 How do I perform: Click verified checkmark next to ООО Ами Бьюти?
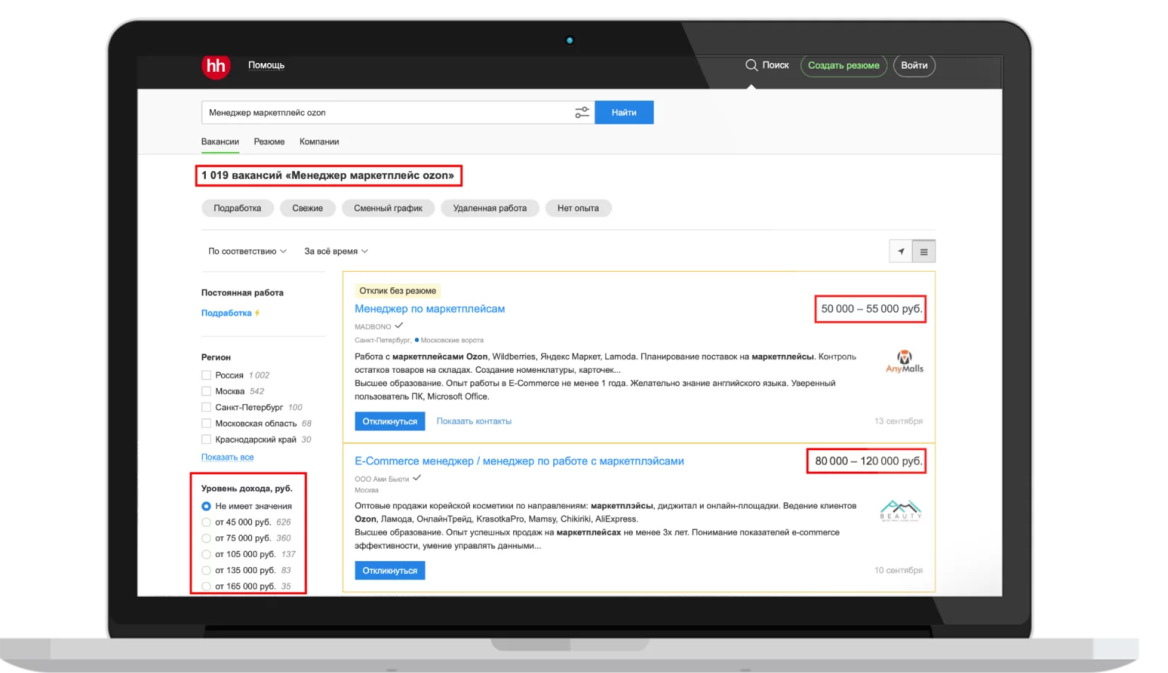click(417, 478)
